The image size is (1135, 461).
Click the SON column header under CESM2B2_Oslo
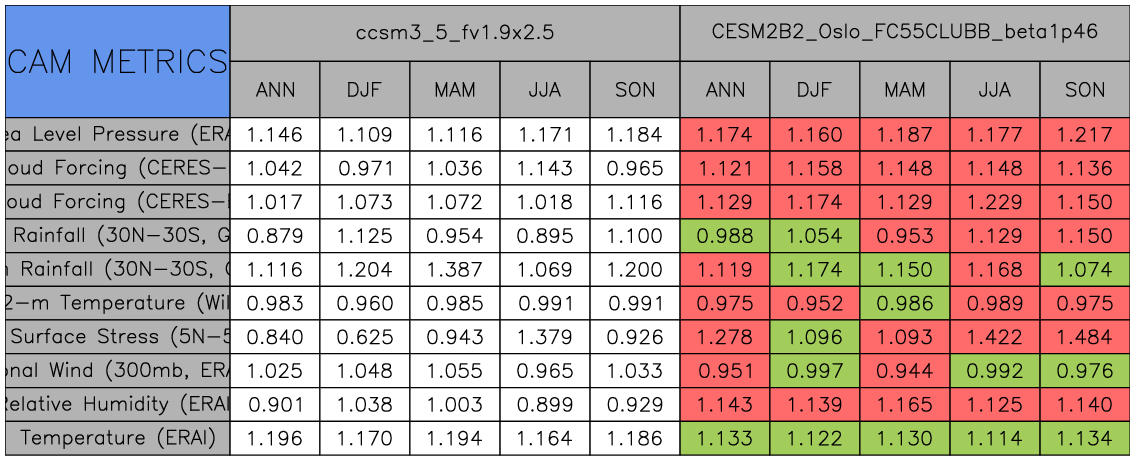point(1085,90)
